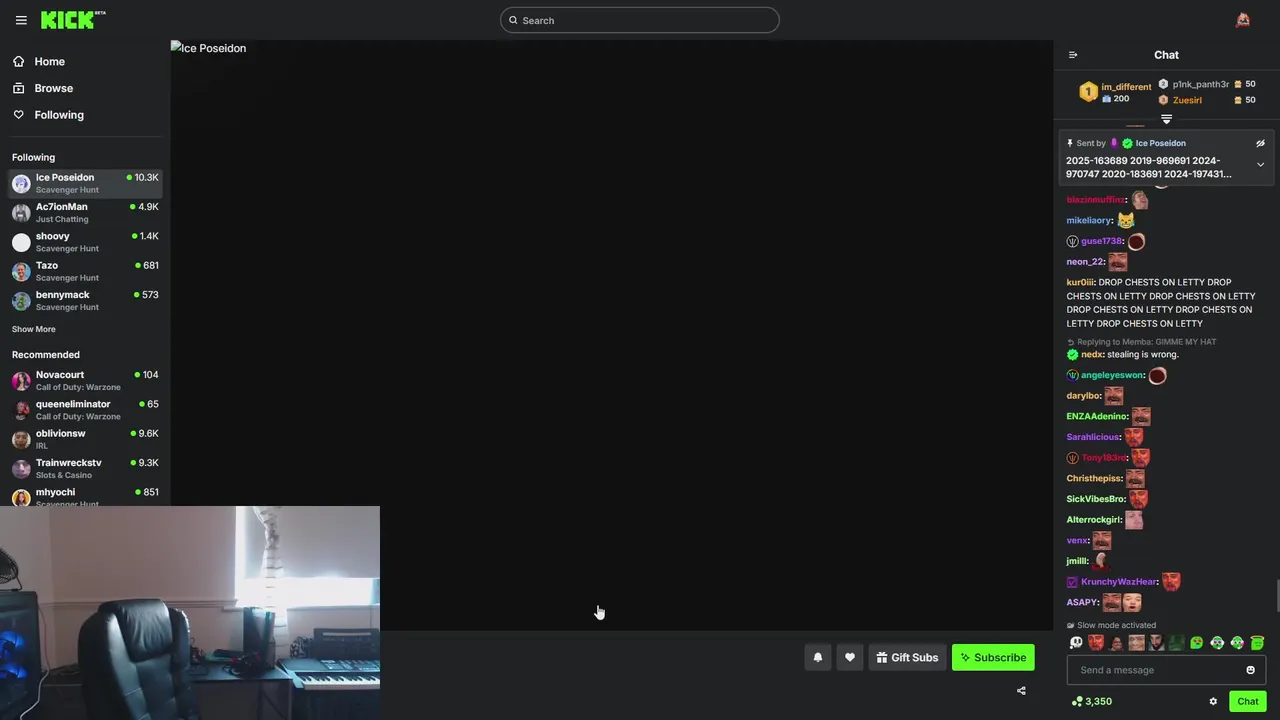
Task: Open Trainwreckstv's Slots & Casino stream
Action: click(85, 468)
